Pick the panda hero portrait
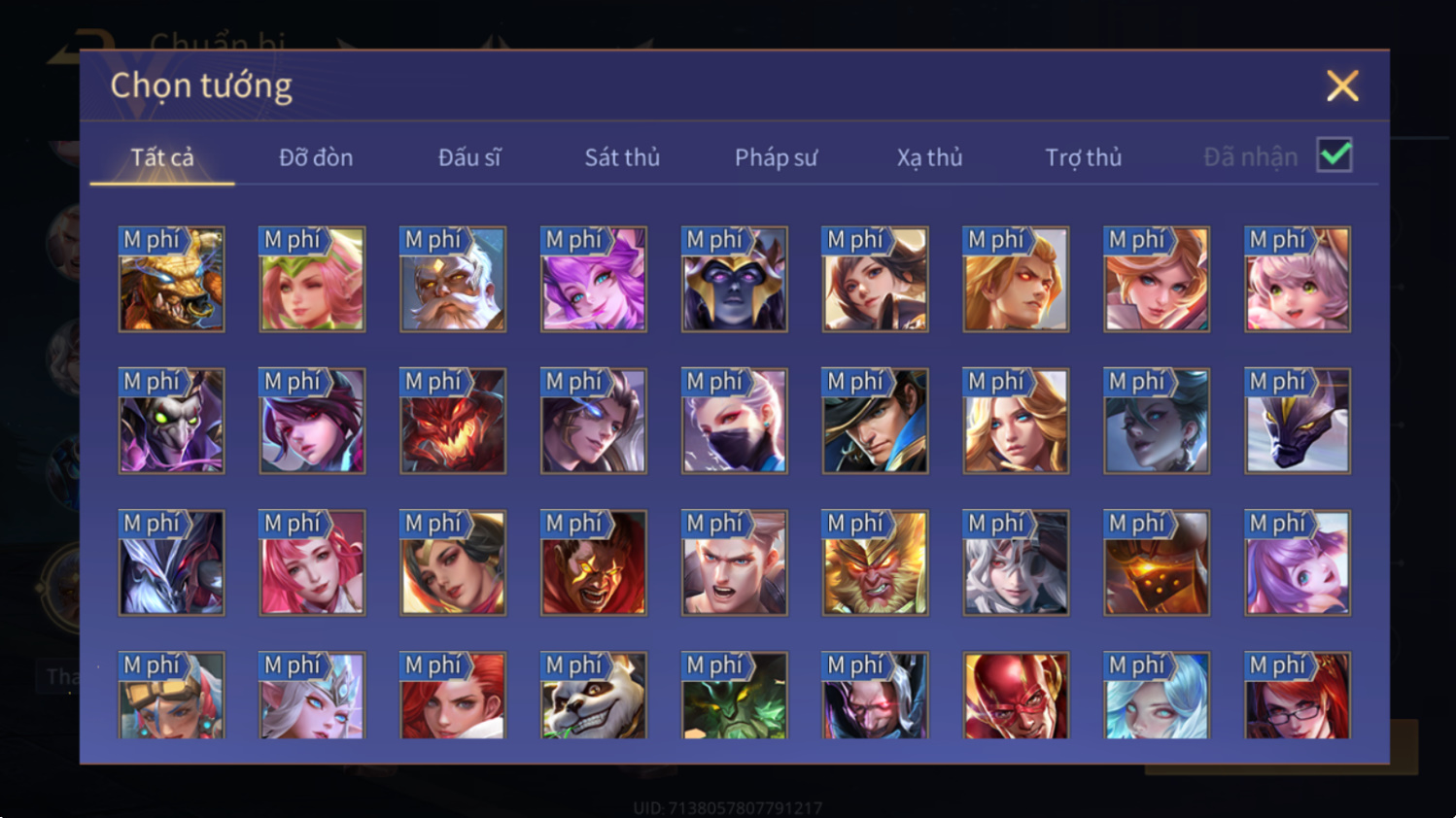 (x=594, y=696)
